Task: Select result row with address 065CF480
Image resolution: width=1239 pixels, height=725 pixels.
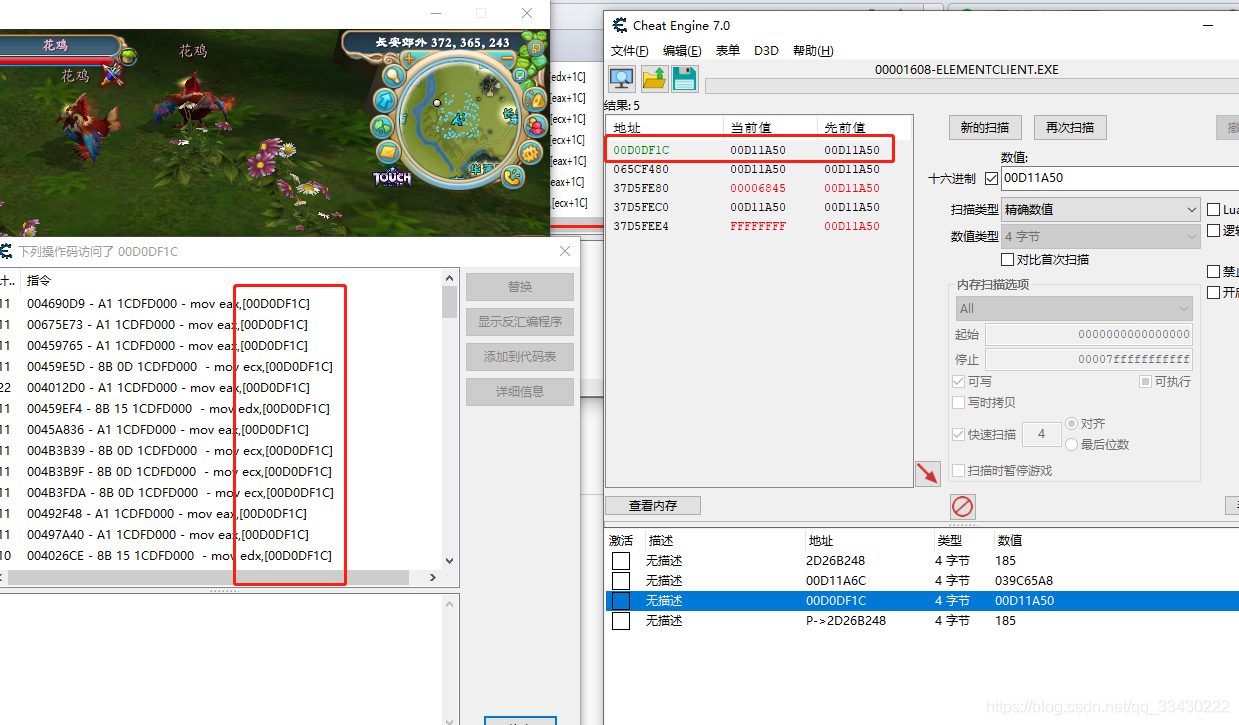Action: pos(757,169)
